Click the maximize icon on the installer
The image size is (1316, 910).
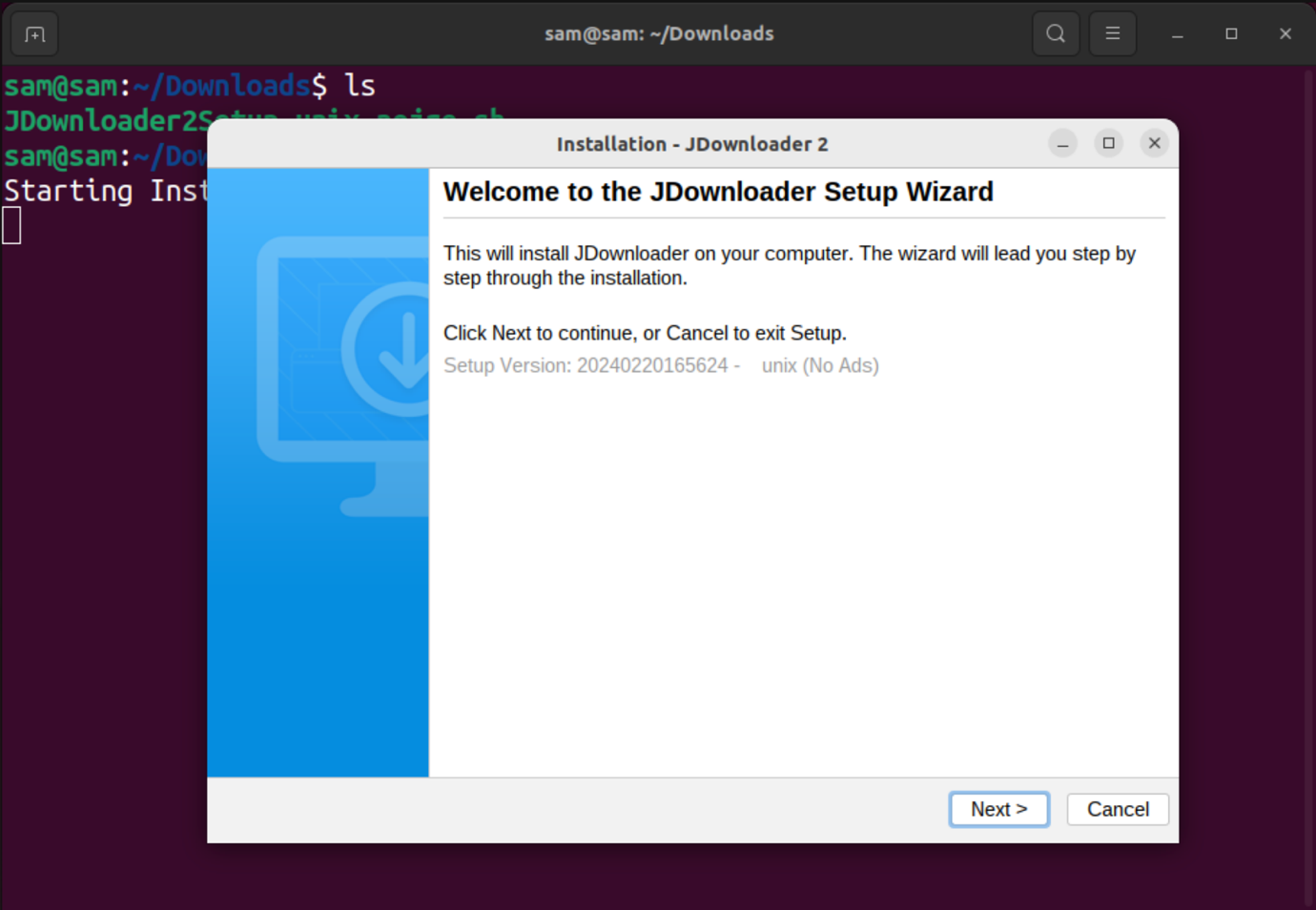pos(1108,143)
